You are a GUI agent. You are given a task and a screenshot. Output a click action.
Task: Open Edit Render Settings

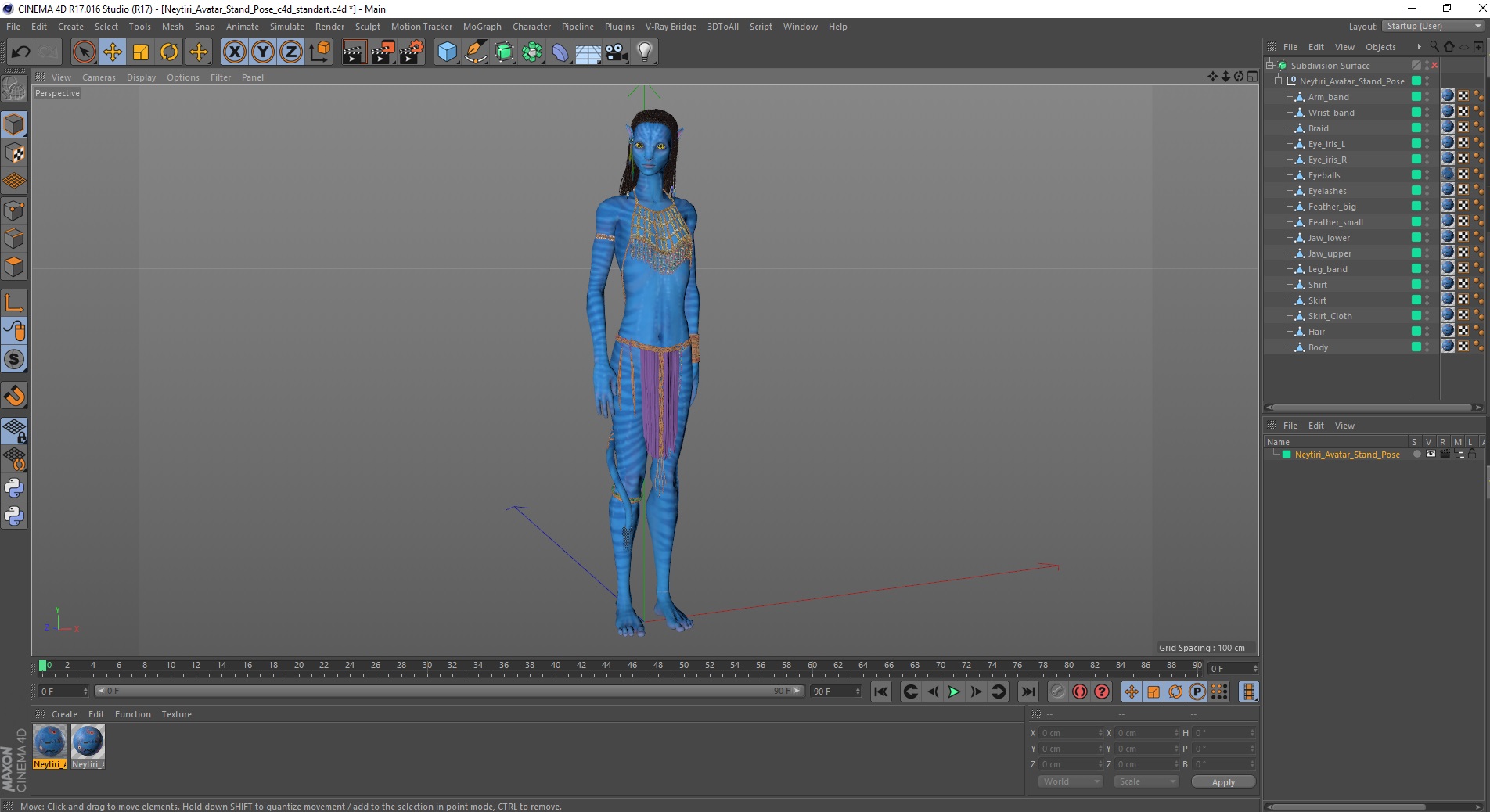[x=412, y=52]
